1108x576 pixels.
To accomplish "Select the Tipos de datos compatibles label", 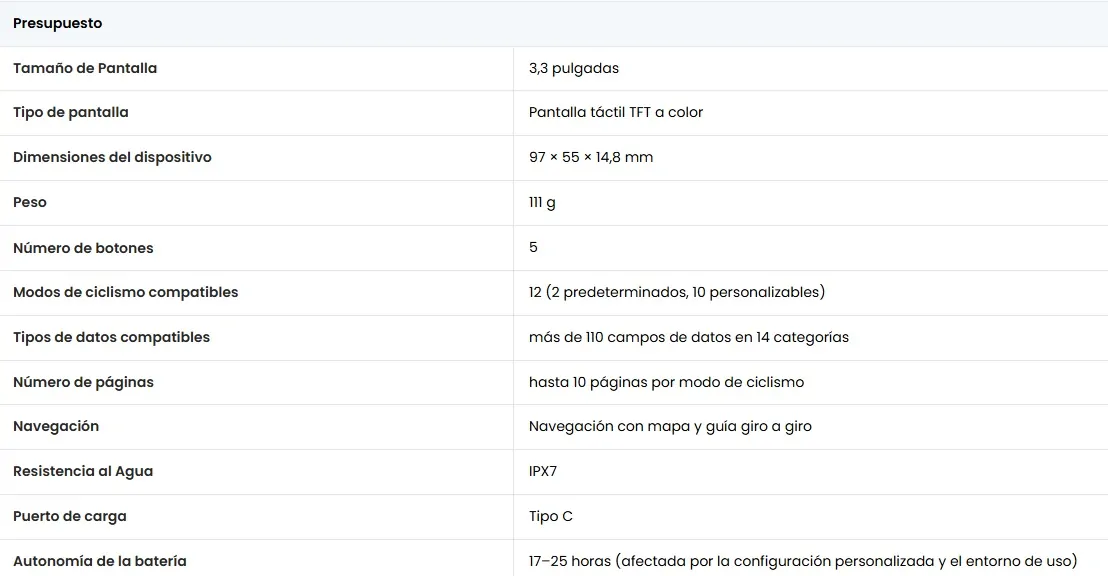I will coord(112,337).
